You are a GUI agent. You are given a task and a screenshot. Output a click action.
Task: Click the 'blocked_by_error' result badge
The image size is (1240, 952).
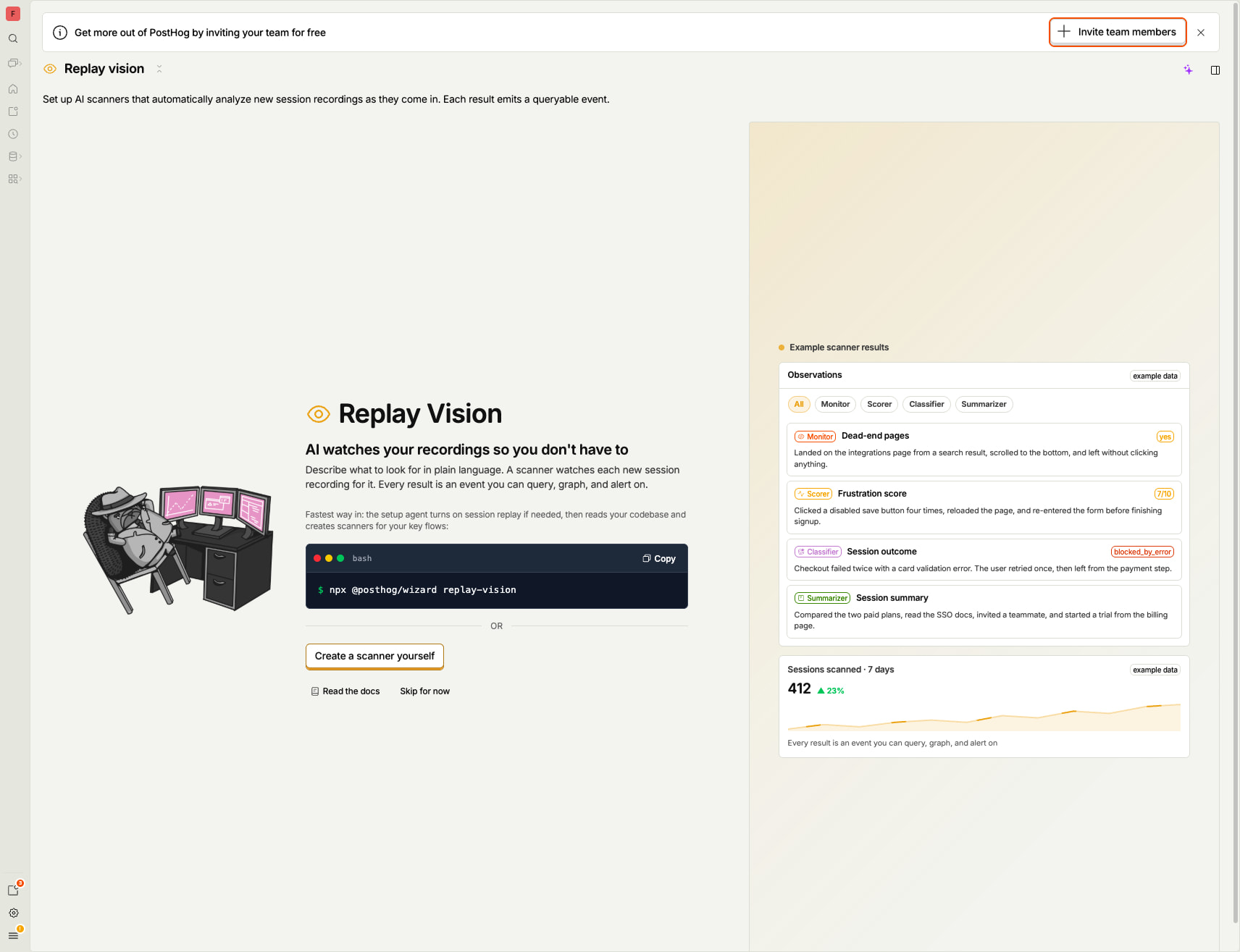point(1142,552)
